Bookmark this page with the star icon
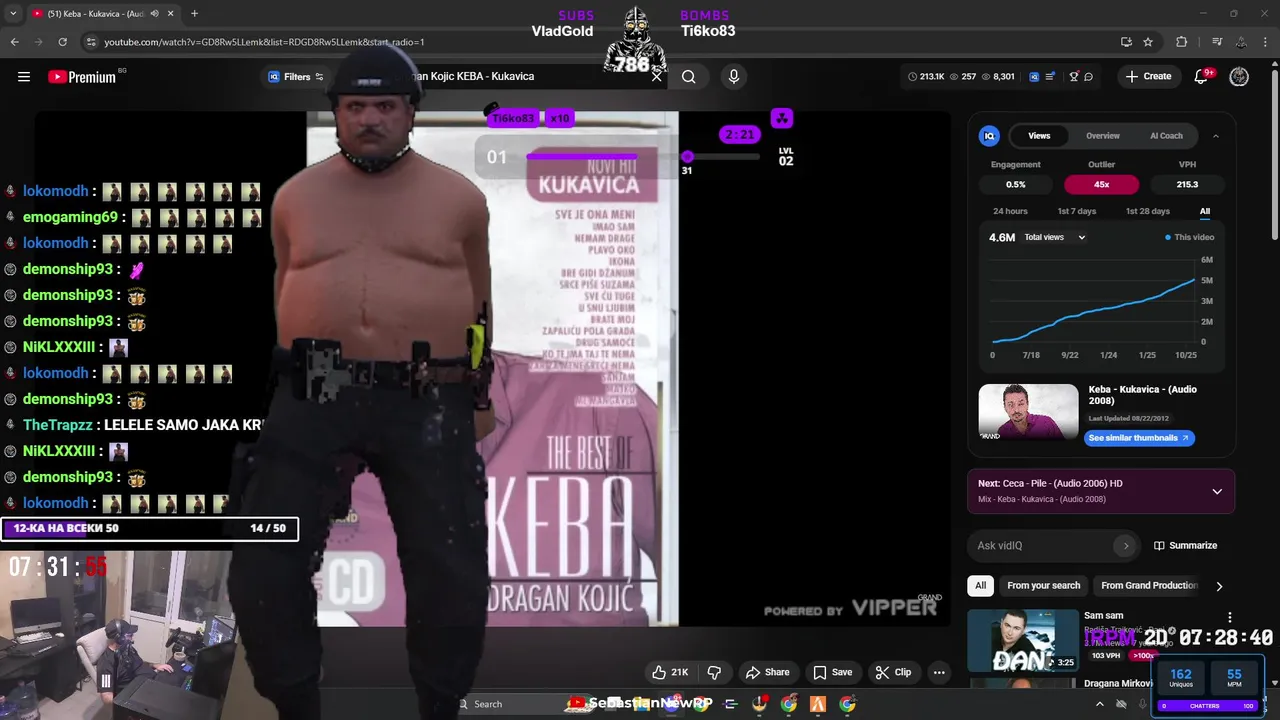 [1148, 42]
